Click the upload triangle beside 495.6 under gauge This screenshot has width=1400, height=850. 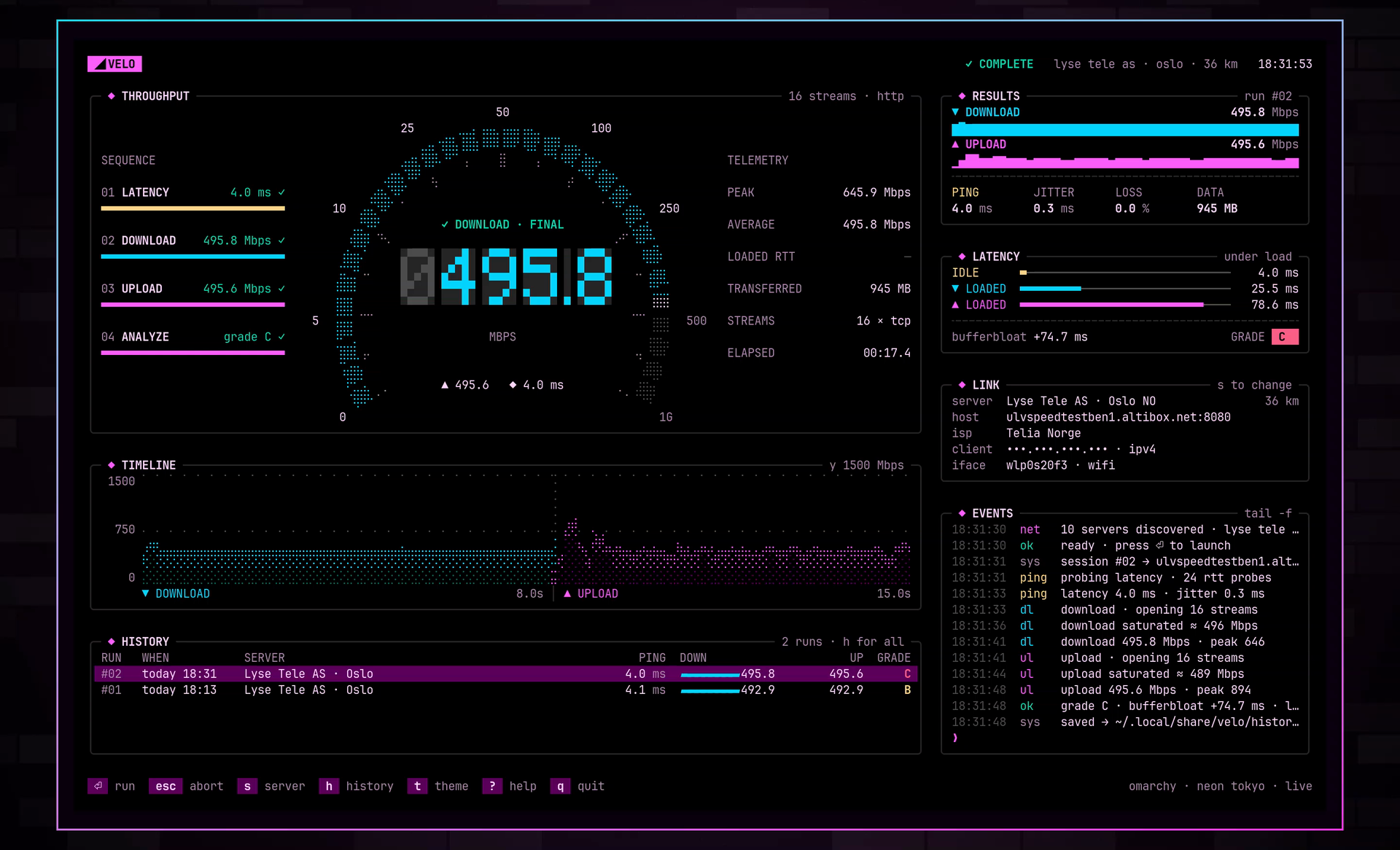coord(445,385)
